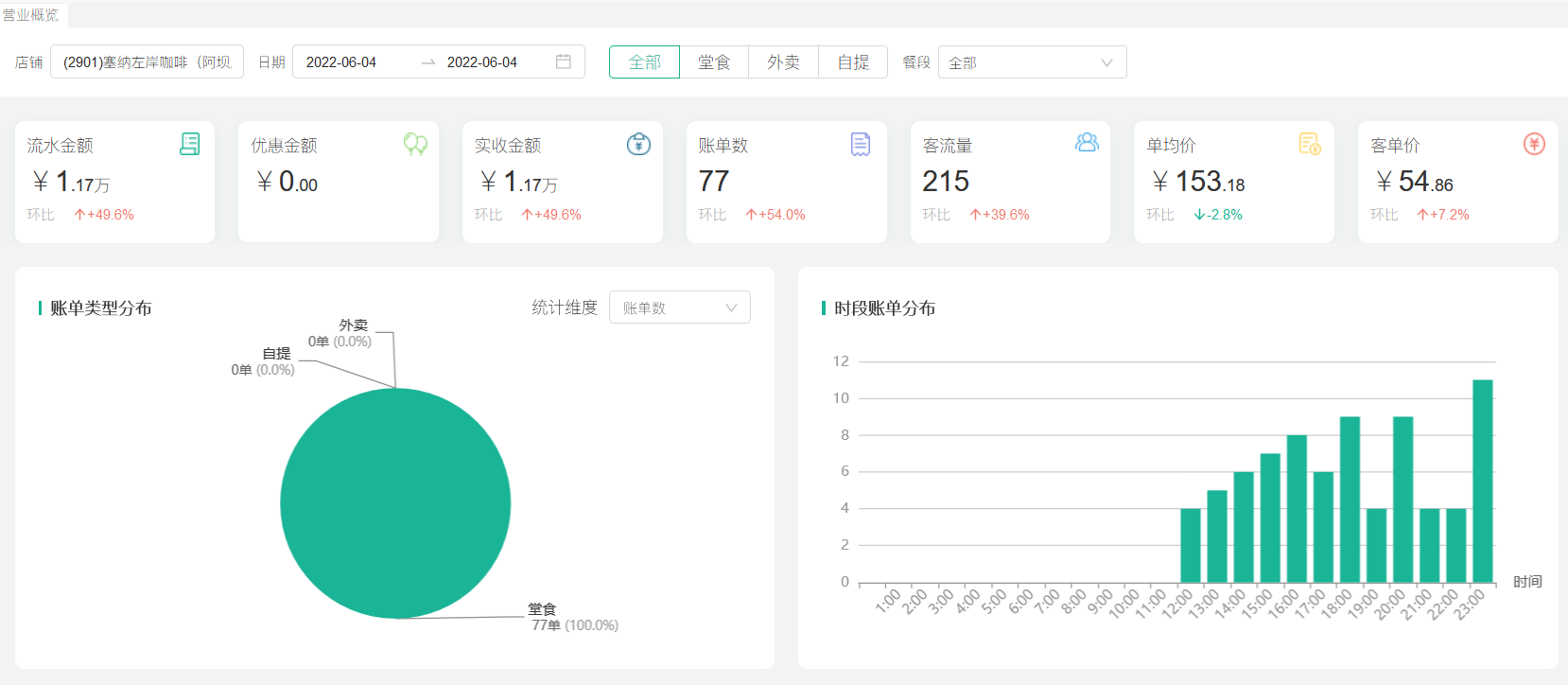
Task: Click the 账单数 document icon
Action: coord(861,144)
